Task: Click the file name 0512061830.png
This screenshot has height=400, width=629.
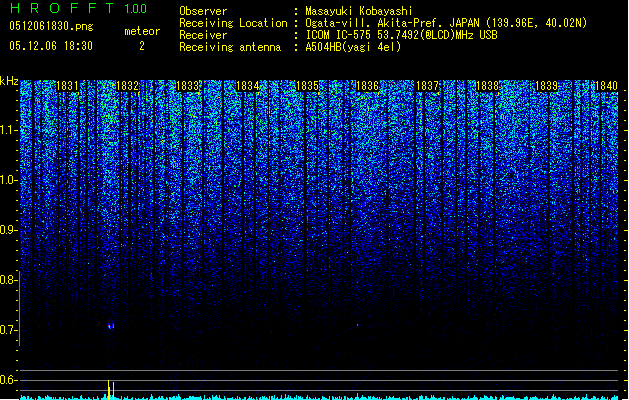Action: pos(51,26)
